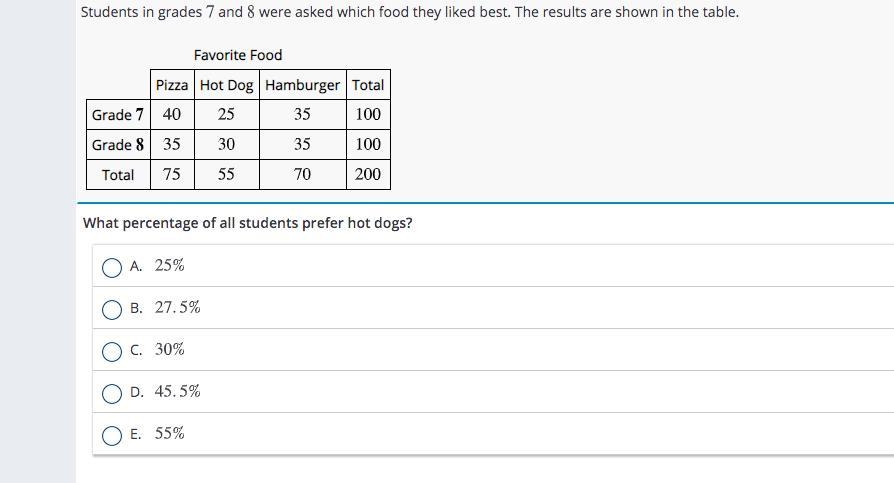Click the Total row label
Viewport: 894px width, 483px height.
tap(118, 175)
